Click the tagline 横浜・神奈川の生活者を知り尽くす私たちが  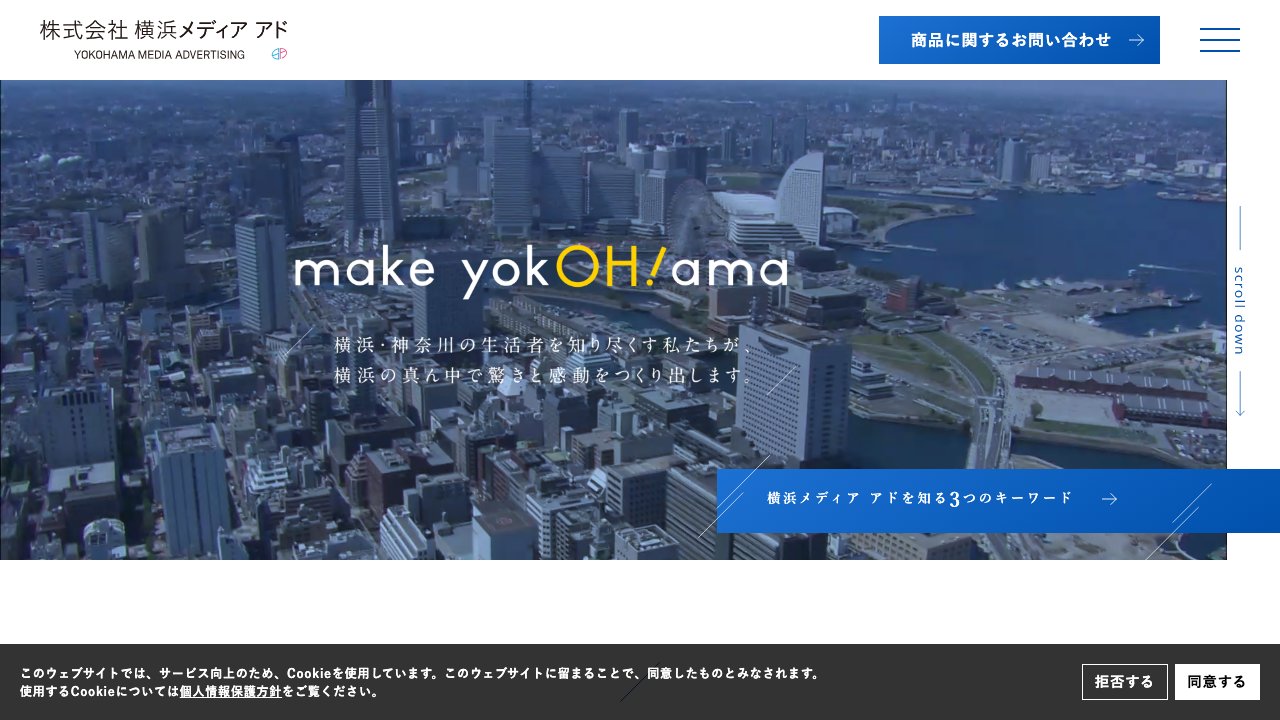pos(545,345)
